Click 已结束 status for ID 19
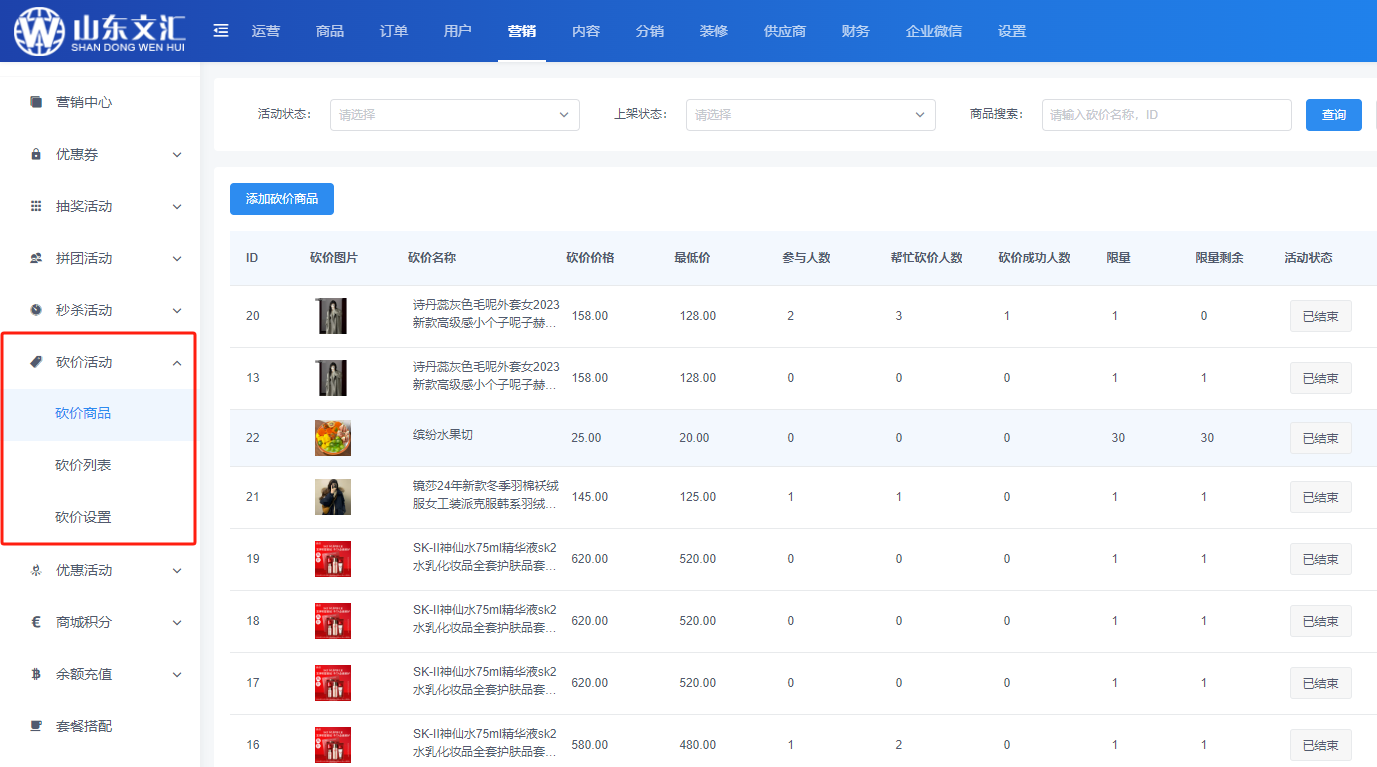The width and height of the screenshot is (1377, 767). click(1321, 559)
